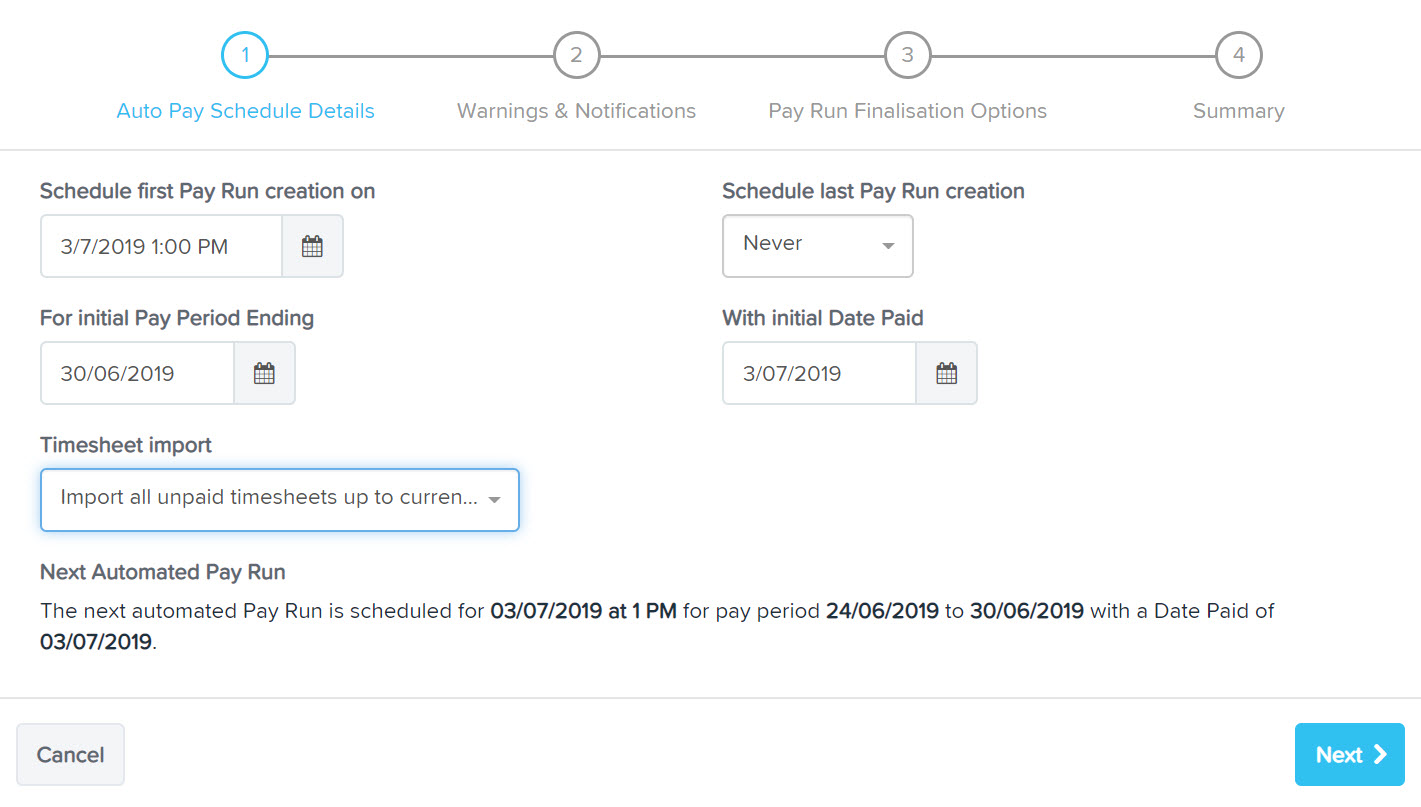The height and width of the screenshot is (807, 1421).
Task: Click the Pay Period Ending date field
Action: pyautogui.click(x=137, y=373)
